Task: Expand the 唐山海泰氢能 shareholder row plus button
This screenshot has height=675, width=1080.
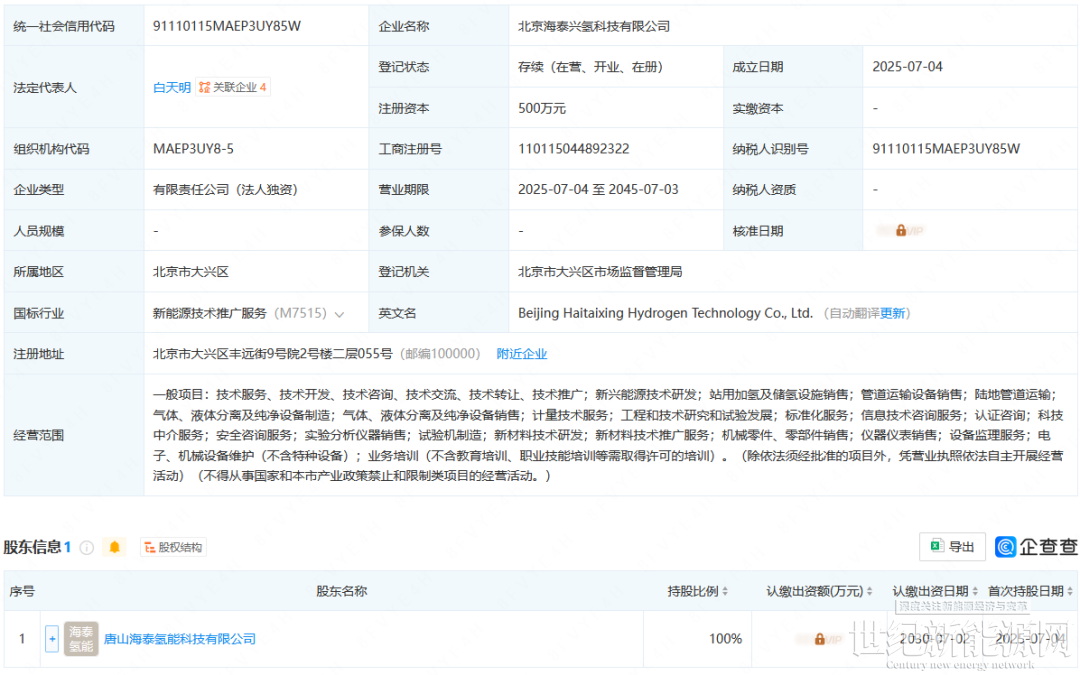Action: 52,639
